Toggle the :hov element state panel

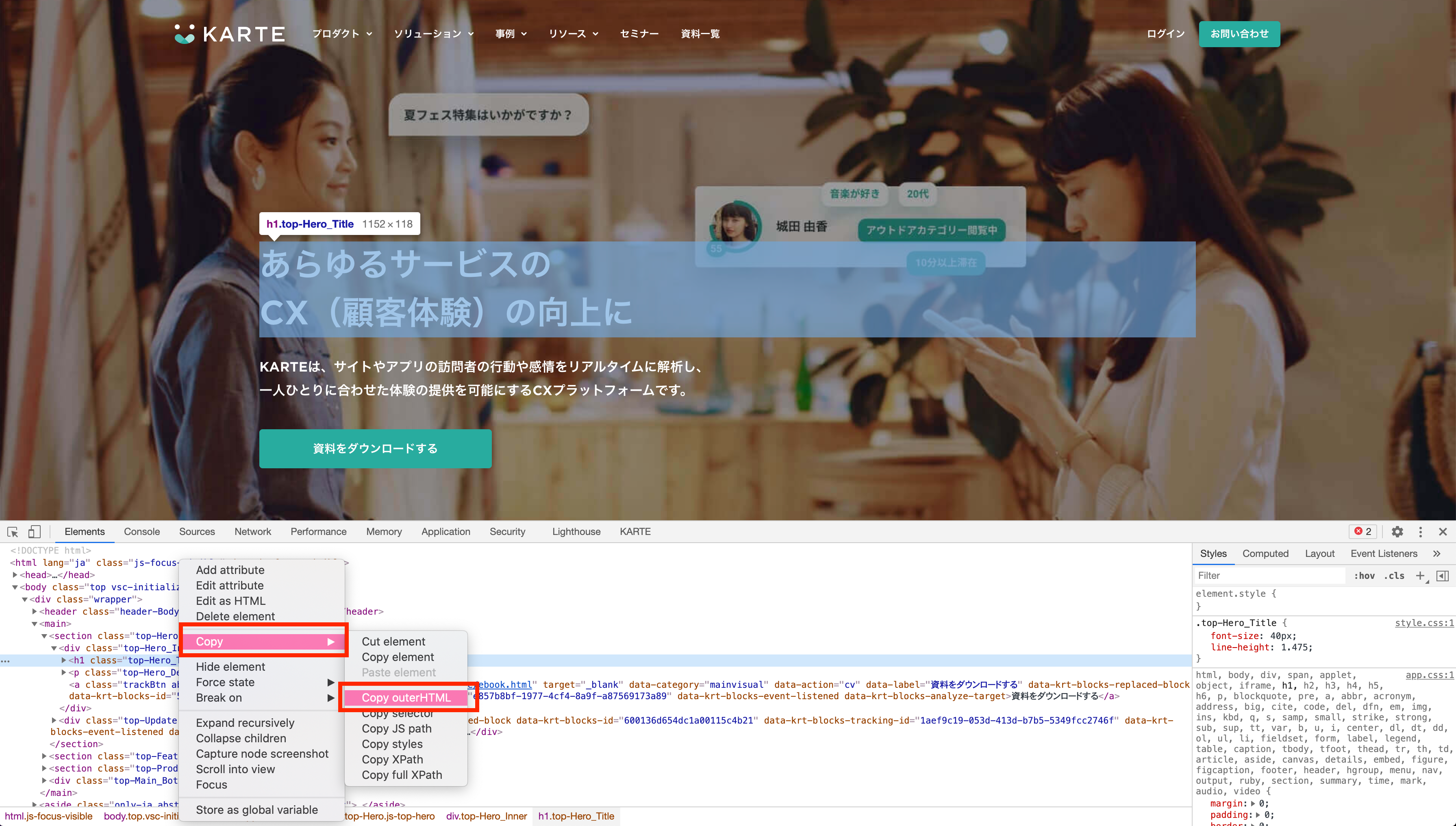click(x=1364, y=576)
